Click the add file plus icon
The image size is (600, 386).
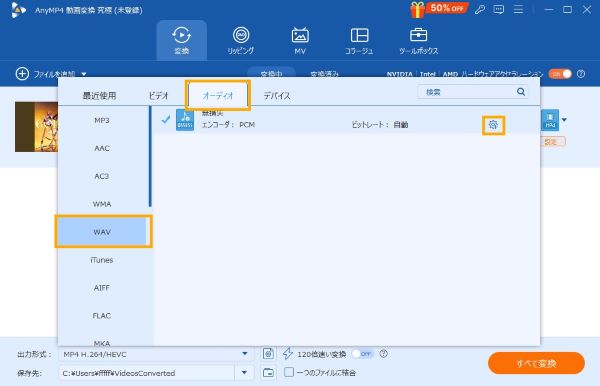[22, 73]
